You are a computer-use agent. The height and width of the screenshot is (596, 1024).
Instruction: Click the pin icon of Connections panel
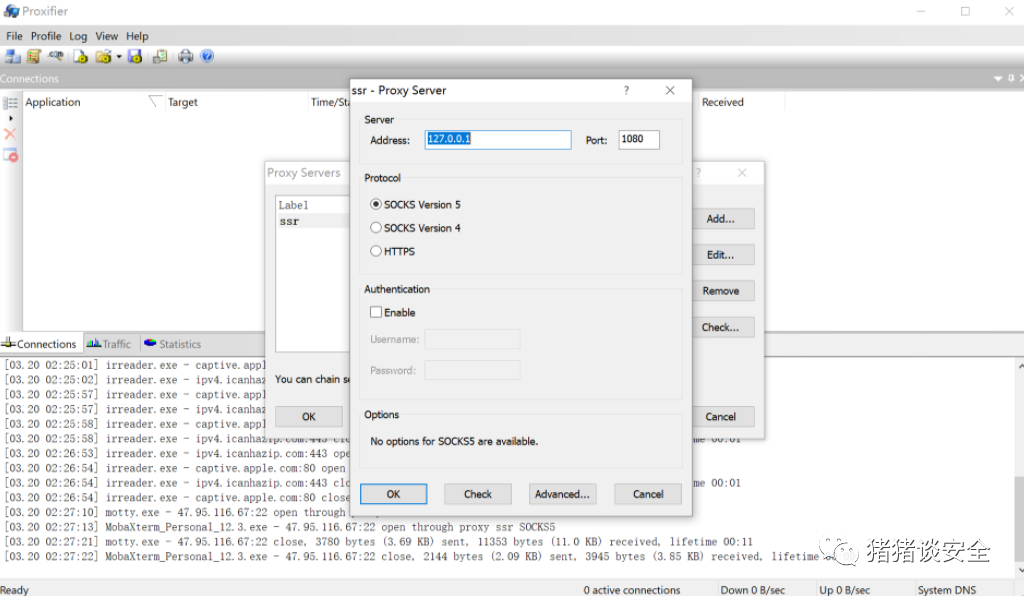[1011, 78]
